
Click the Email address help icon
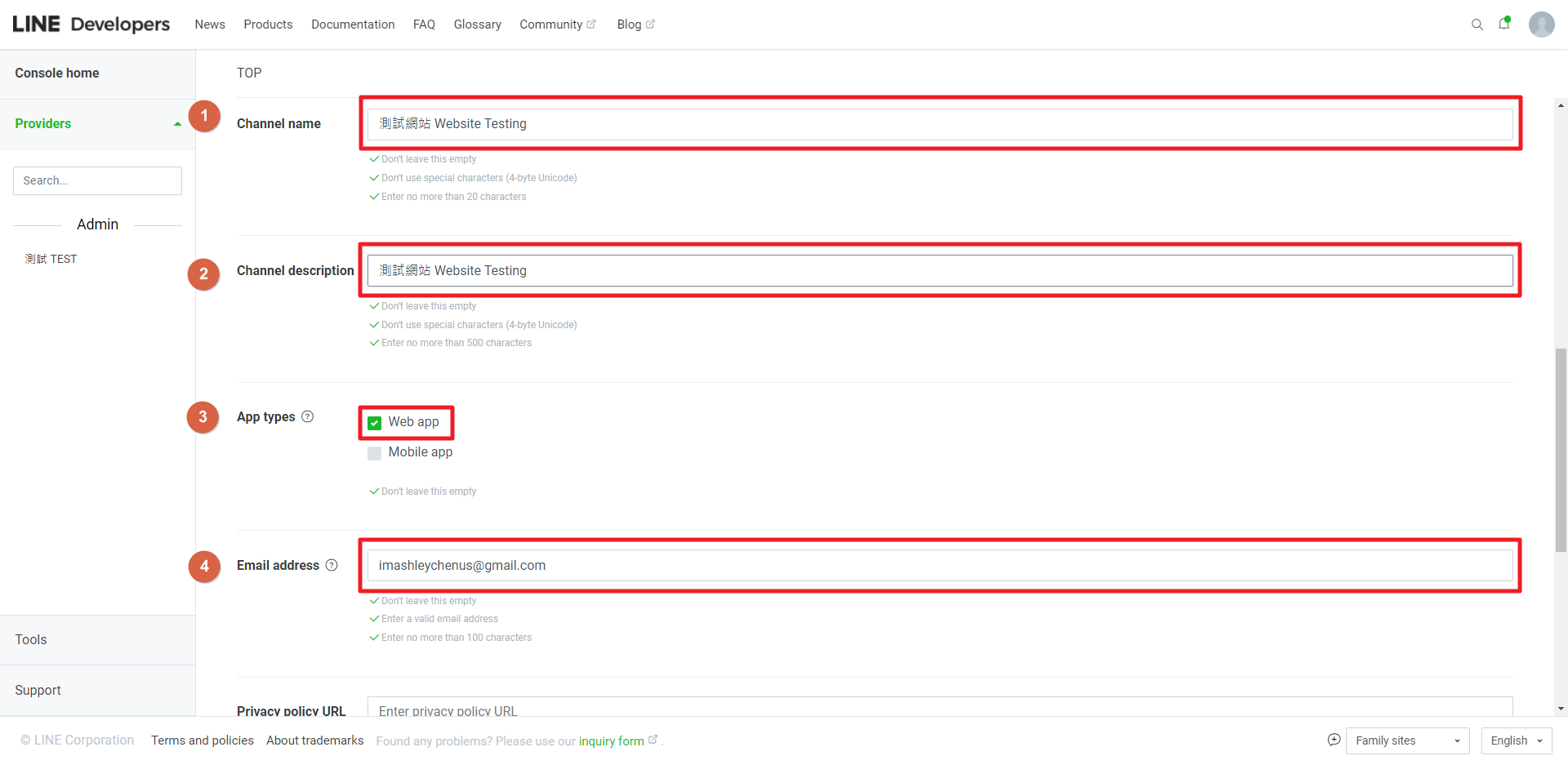pos(332,565)
